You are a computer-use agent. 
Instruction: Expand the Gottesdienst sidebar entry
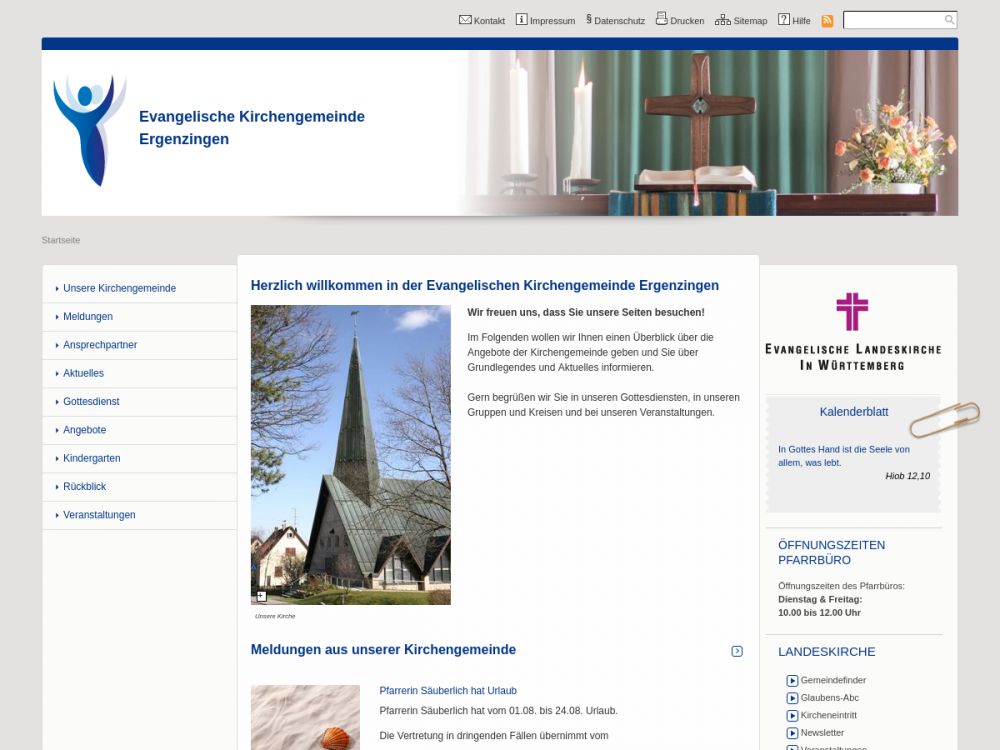click(x=91, y=402)
